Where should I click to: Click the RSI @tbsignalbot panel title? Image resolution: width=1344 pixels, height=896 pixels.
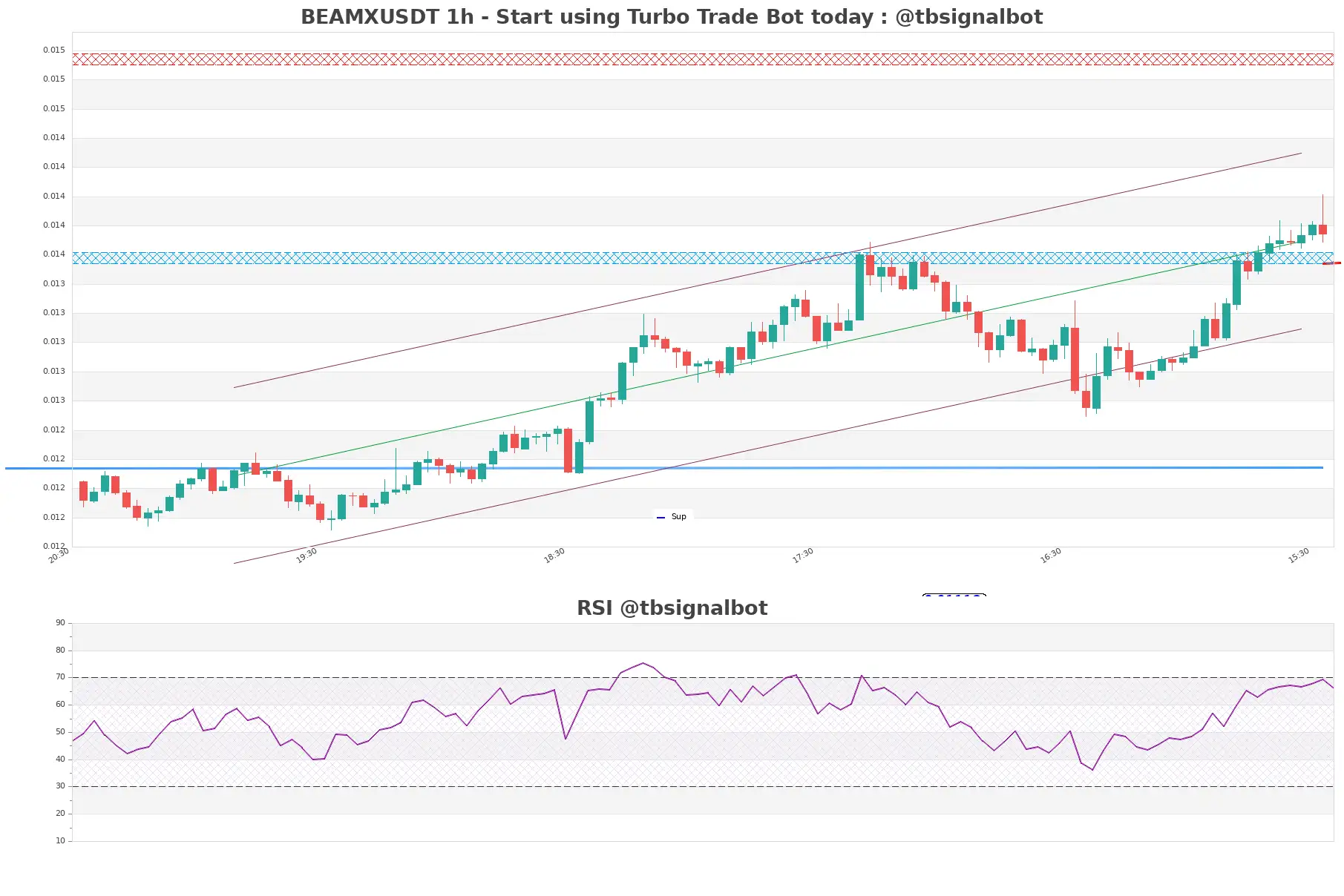[672, 608]
